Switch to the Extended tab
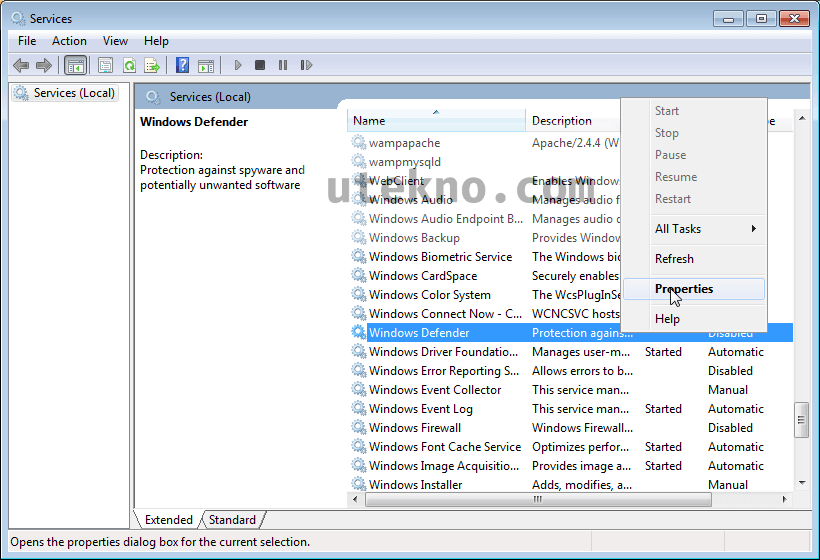This screenshot has height=560, width=820. (x=168, y=520)
